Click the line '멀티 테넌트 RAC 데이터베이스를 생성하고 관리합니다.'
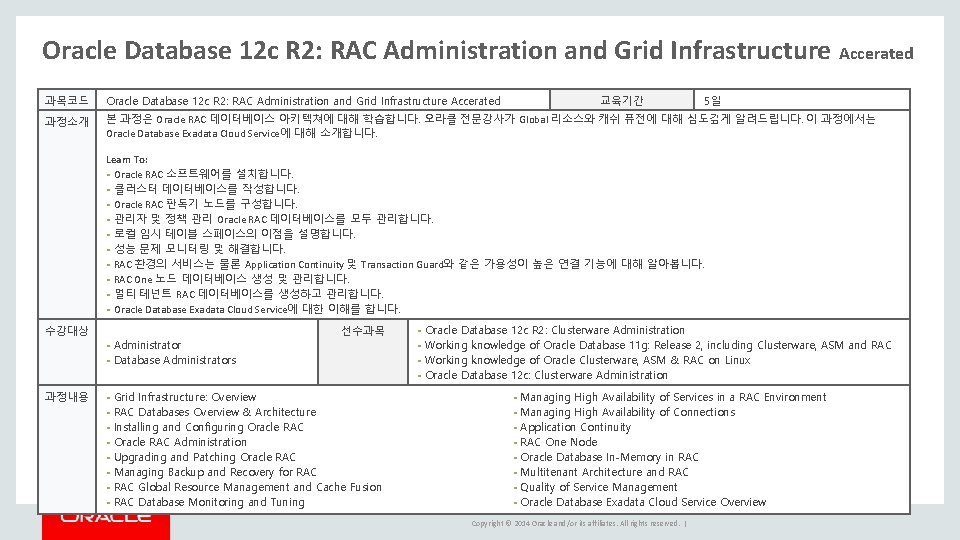The height and width of the screenshot is (540, 960). [249, 294]
